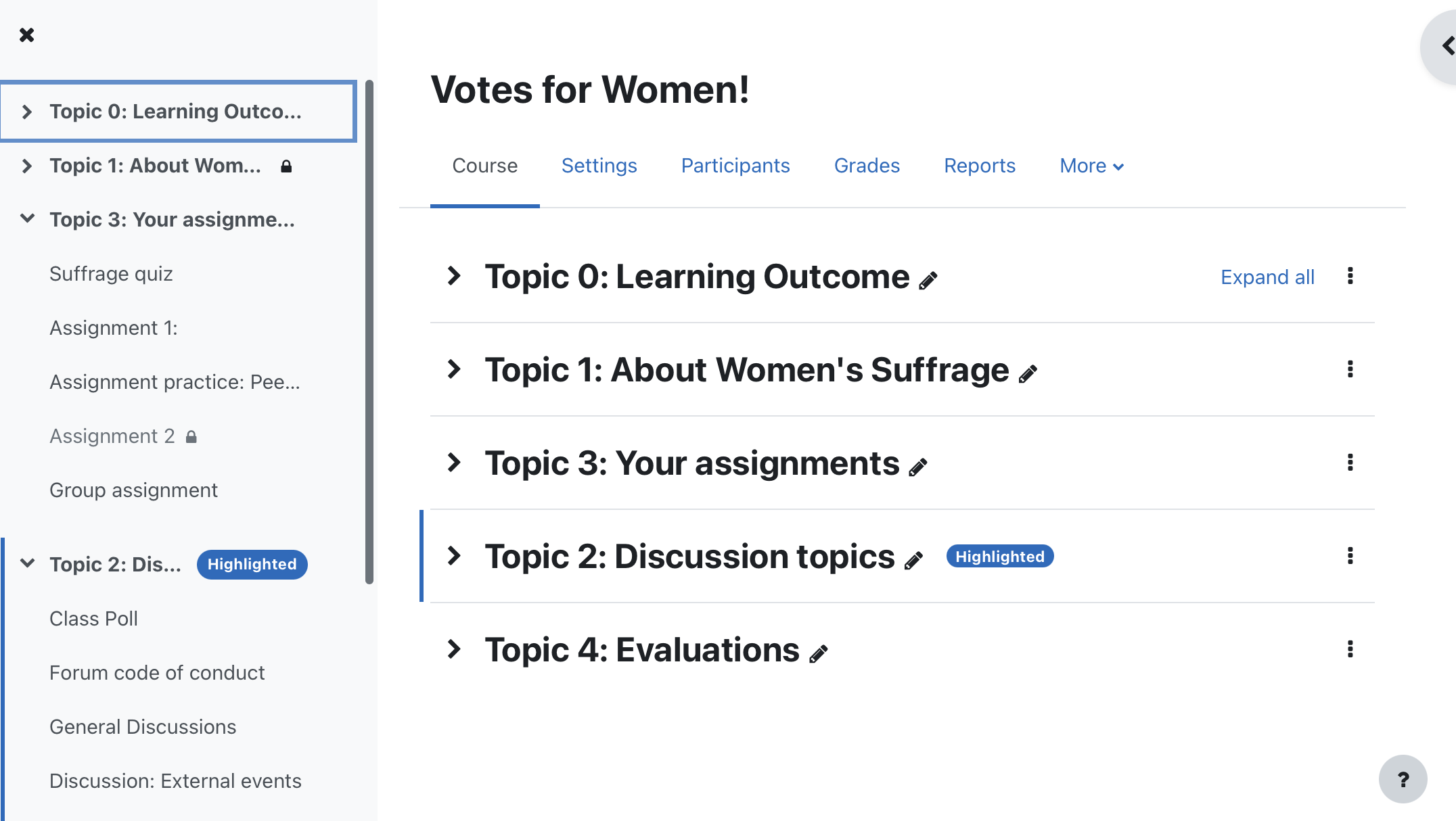Click Expand all link

click(1267, 277)
